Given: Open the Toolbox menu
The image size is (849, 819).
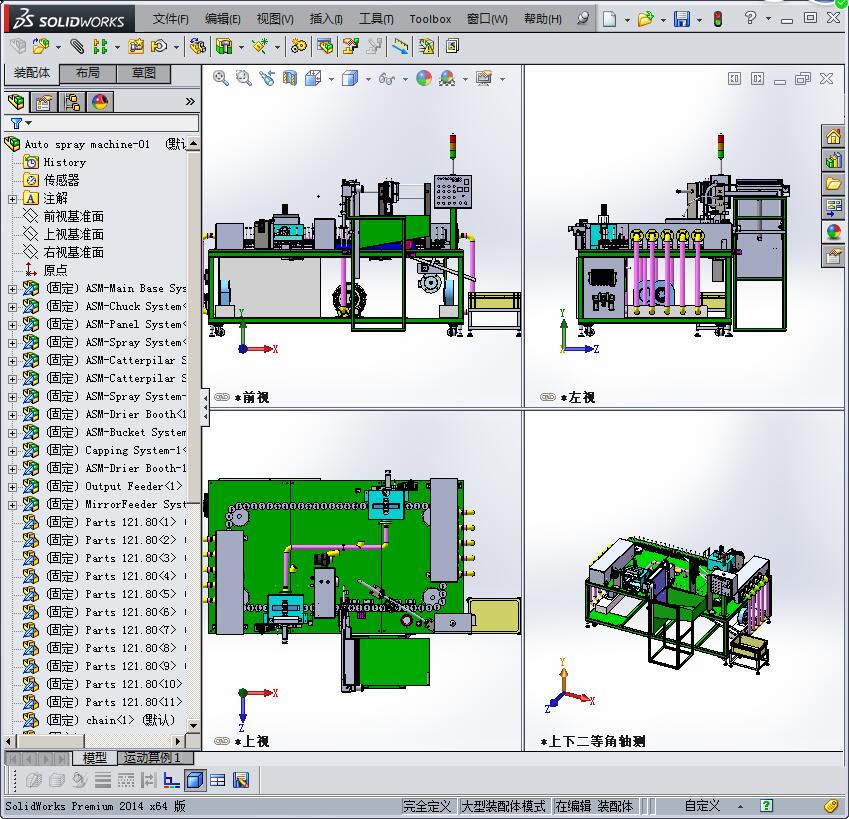Looking at the screenshot, I should [x=430, y=19].
